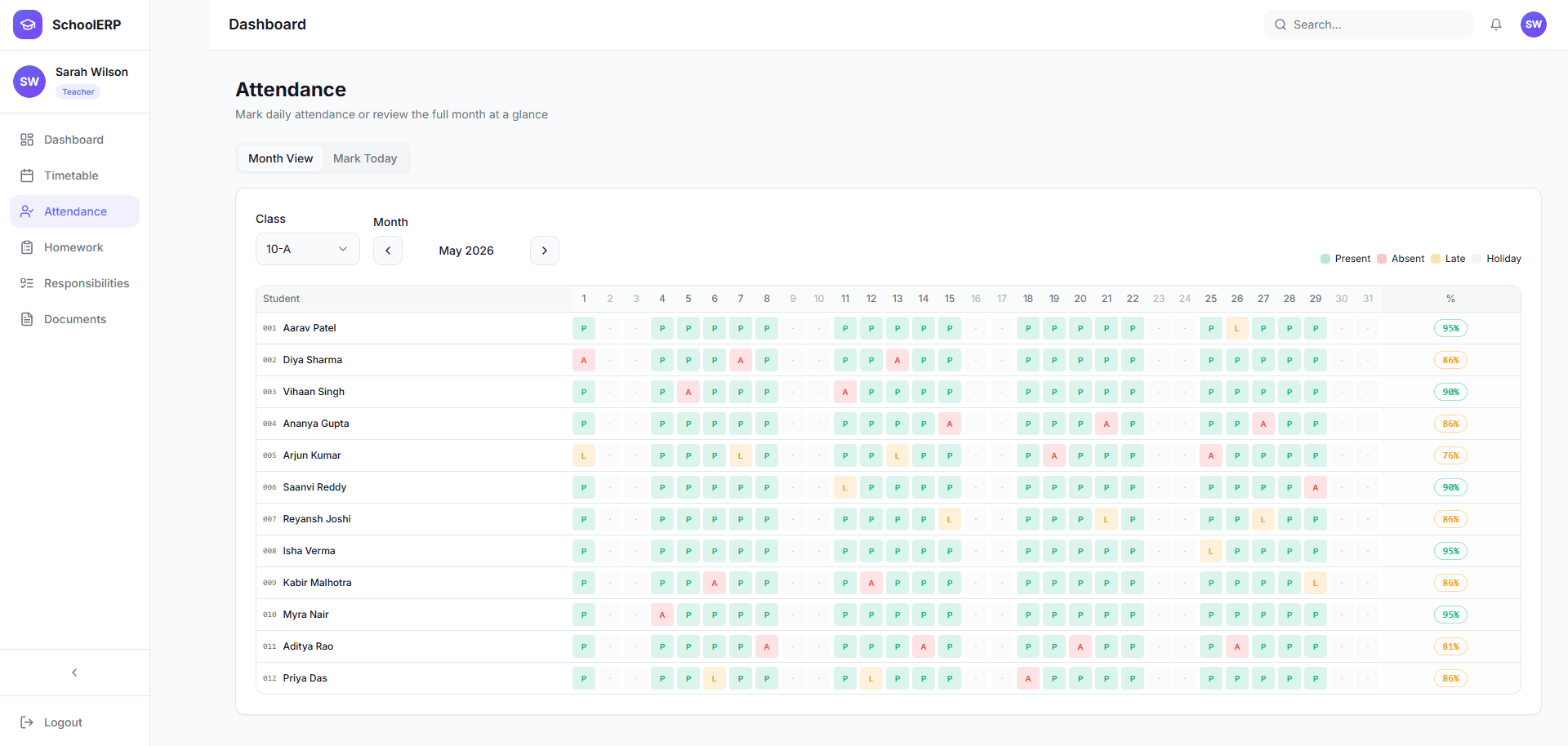Viewport: 1568px width, 746px height.
Task: Click Kabir Malhotra's name
Action: pyautogui.click(x=317, y=583)
